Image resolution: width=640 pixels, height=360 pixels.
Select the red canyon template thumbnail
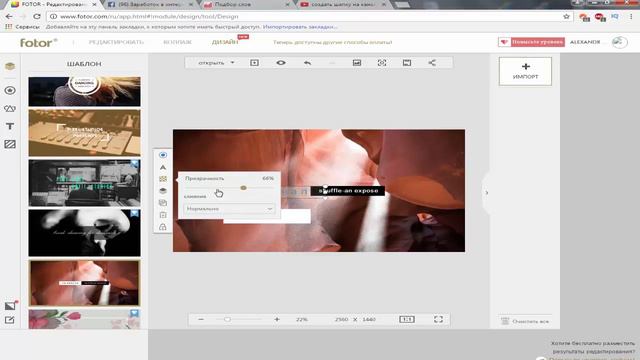pos(84,283)
